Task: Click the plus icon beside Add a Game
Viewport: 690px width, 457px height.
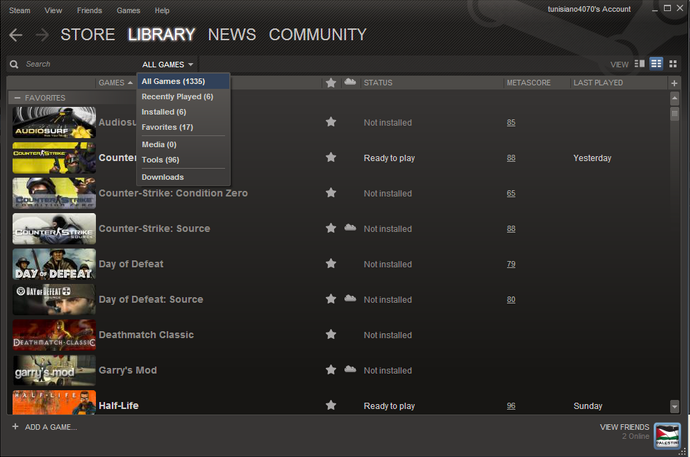Action: 15,427
